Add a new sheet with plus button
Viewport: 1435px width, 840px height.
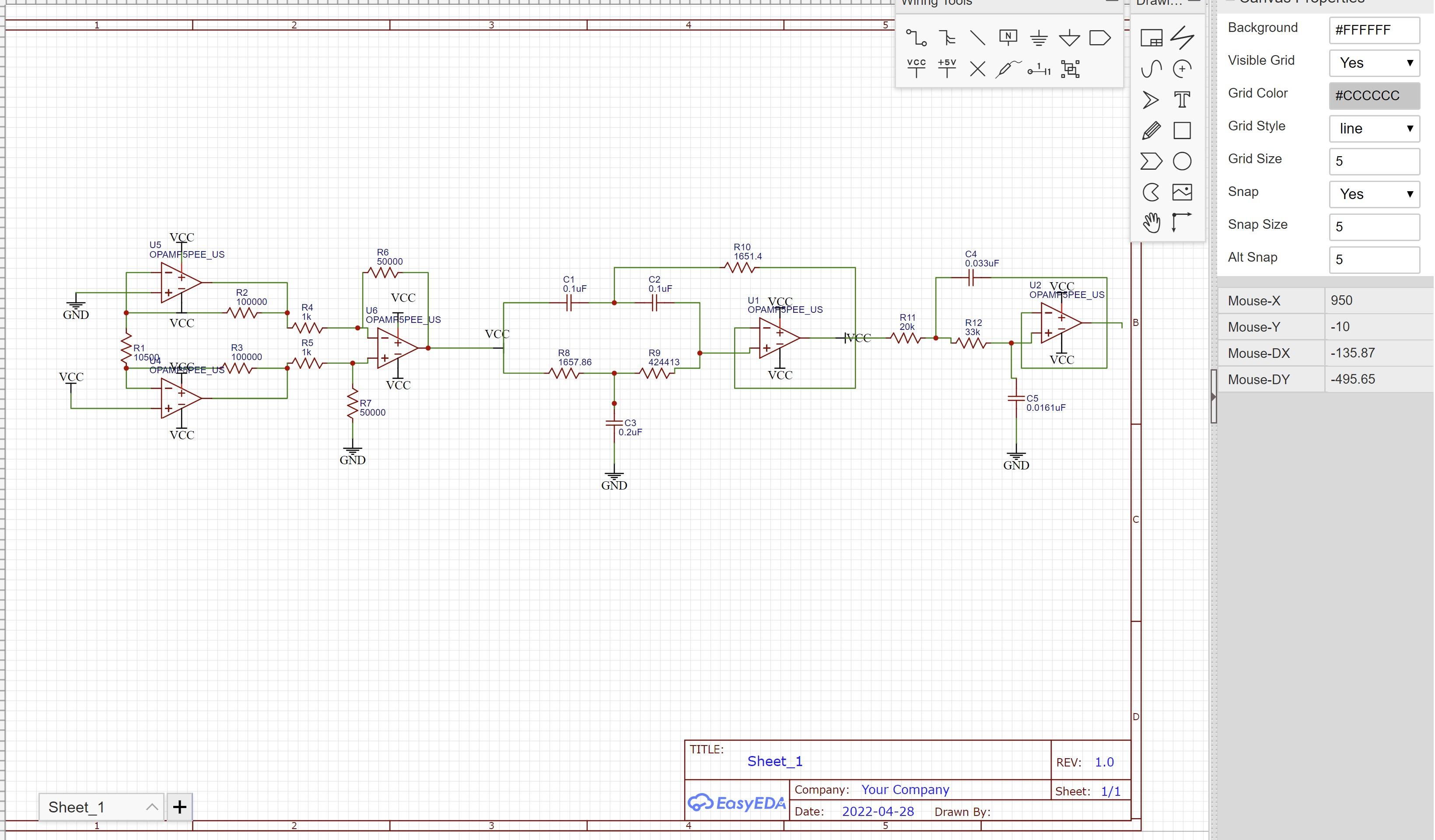pos(179,806)
